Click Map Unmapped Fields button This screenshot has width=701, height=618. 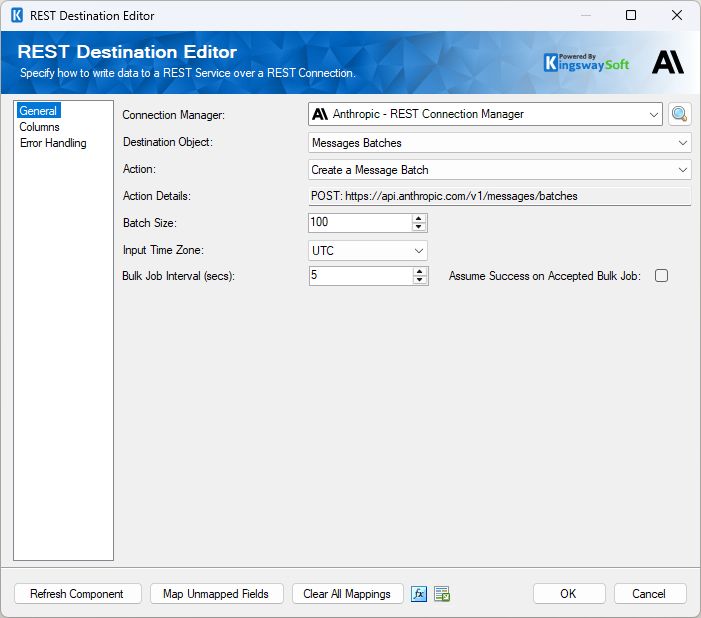(x=216, y=594)
